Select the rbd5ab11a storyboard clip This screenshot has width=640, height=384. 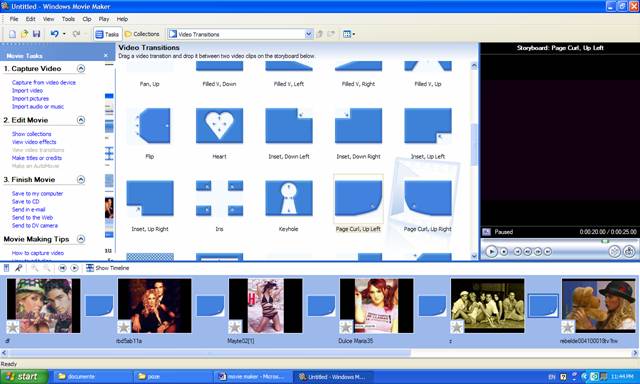coord(154,306)
